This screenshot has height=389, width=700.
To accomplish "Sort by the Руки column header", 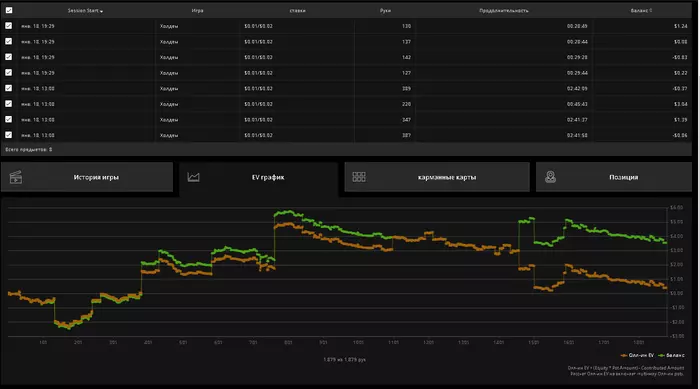I will 385,10.
